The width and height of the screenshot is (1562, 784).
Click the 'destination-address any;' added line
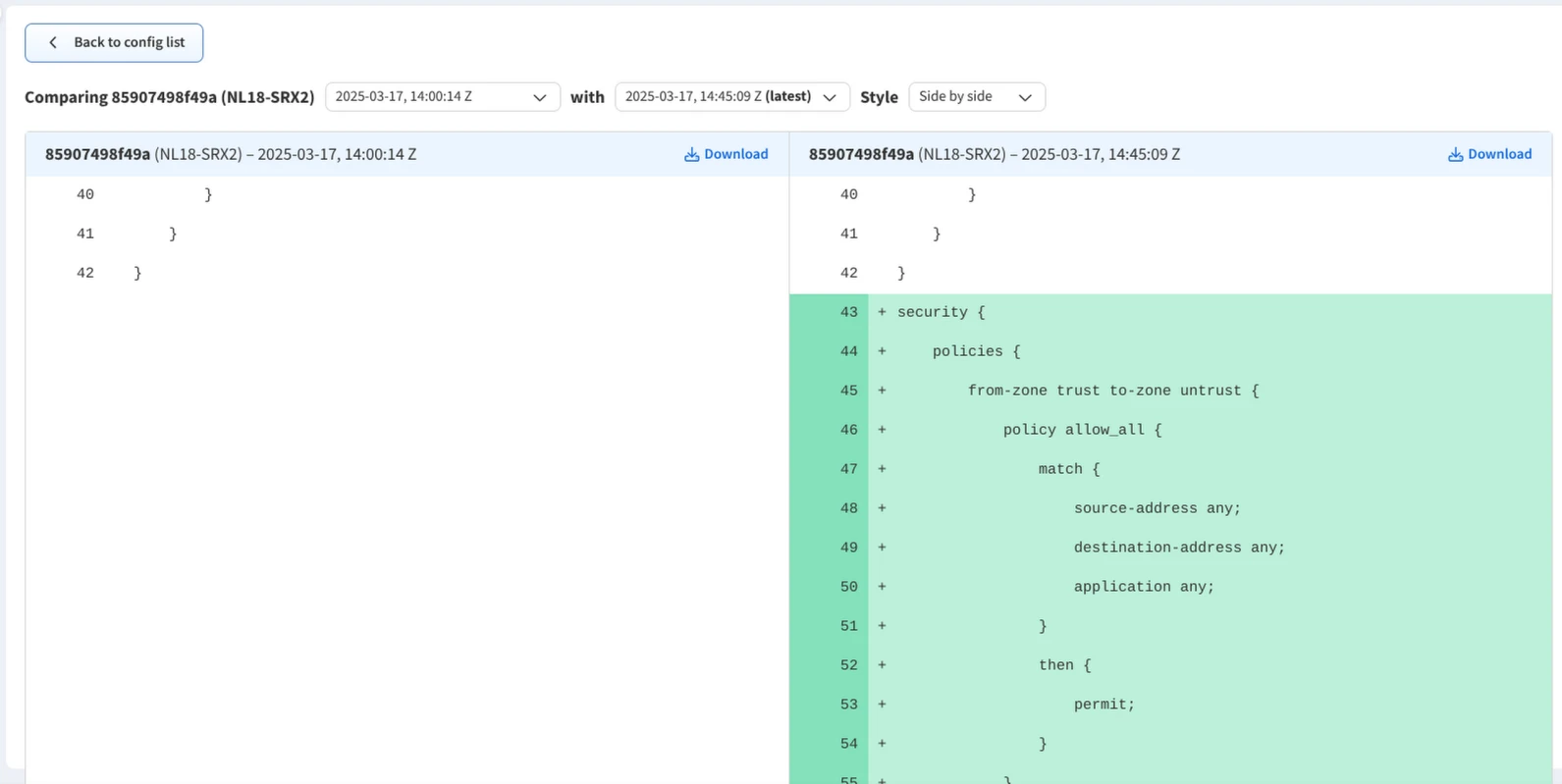click(1178, 548)
